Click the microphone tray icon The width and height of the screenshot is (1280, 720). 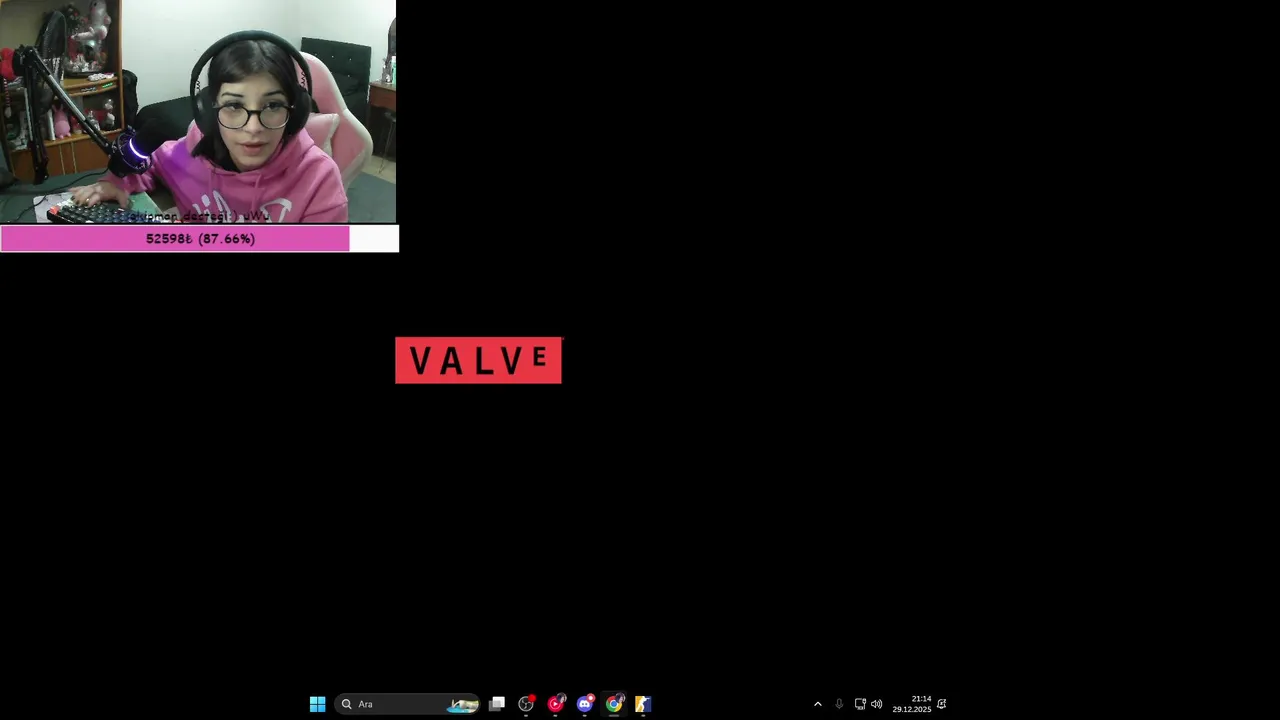839,704
